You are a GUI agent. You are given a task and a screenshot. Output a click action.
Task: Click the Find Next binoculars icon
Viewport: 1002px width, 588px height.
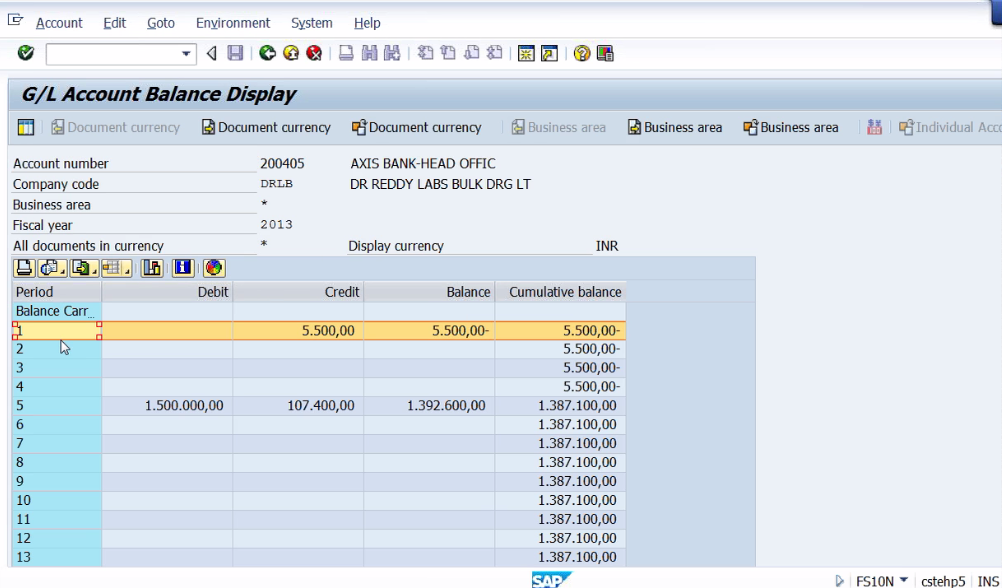[392, 53]
